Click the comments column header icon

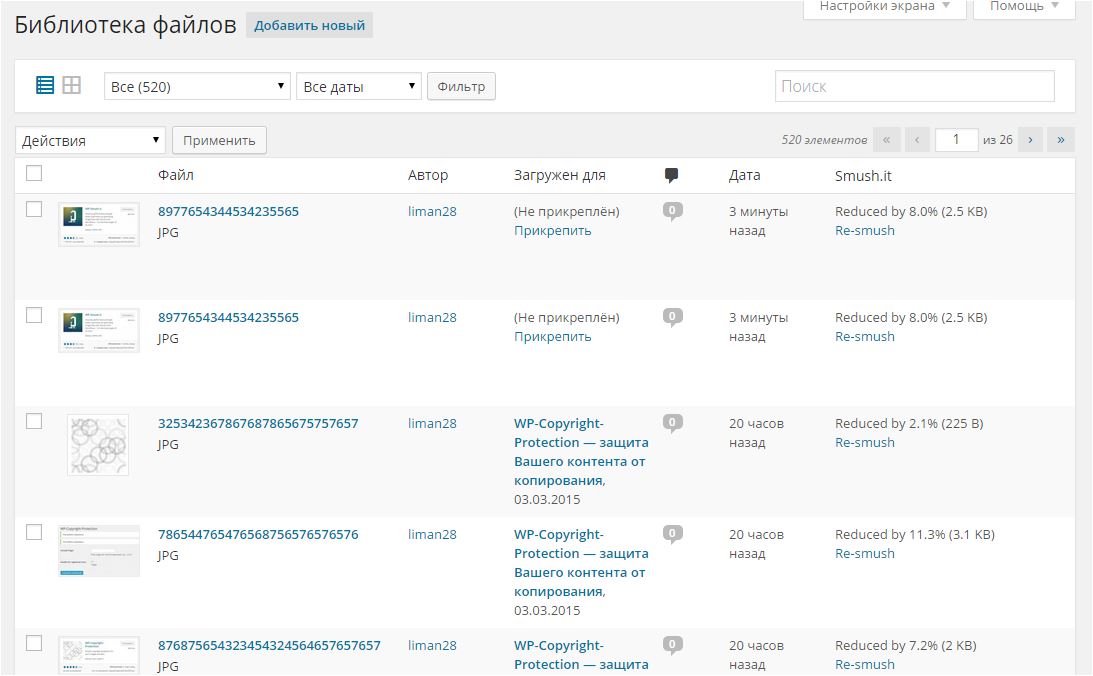pyautogui.click(x=671, y=175)
